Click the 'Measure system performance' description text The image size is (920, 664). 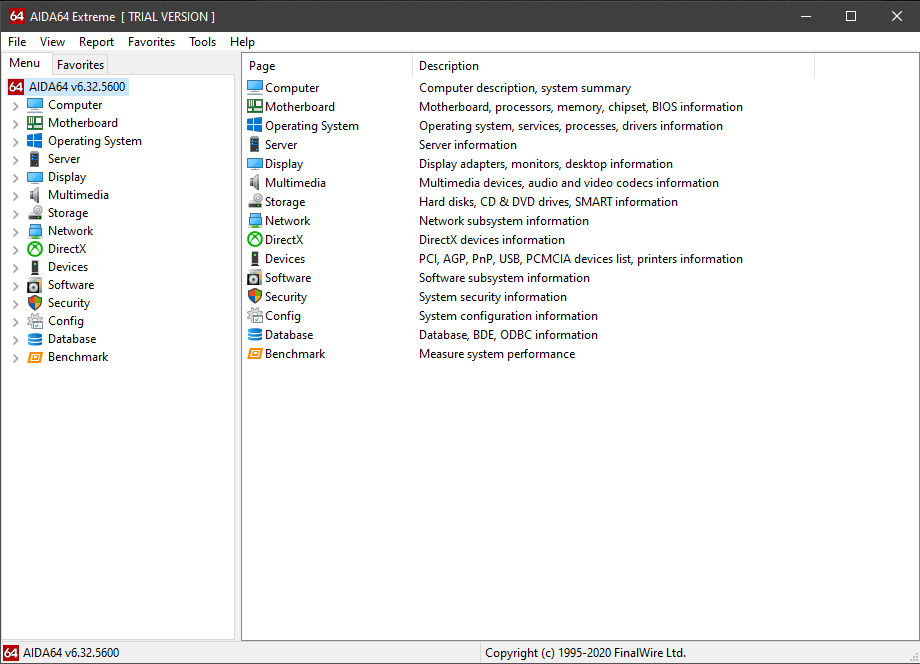coord(497,354)
